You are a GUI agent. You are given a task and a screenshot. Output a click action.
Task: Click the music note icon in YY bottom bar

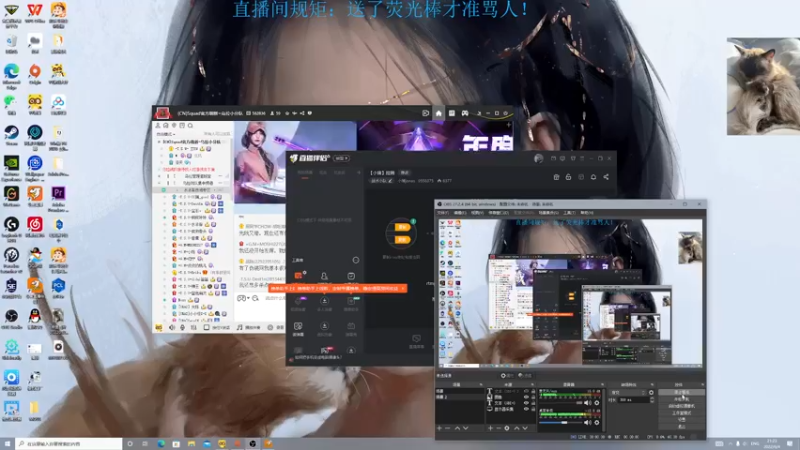click(x=239, y=328)
